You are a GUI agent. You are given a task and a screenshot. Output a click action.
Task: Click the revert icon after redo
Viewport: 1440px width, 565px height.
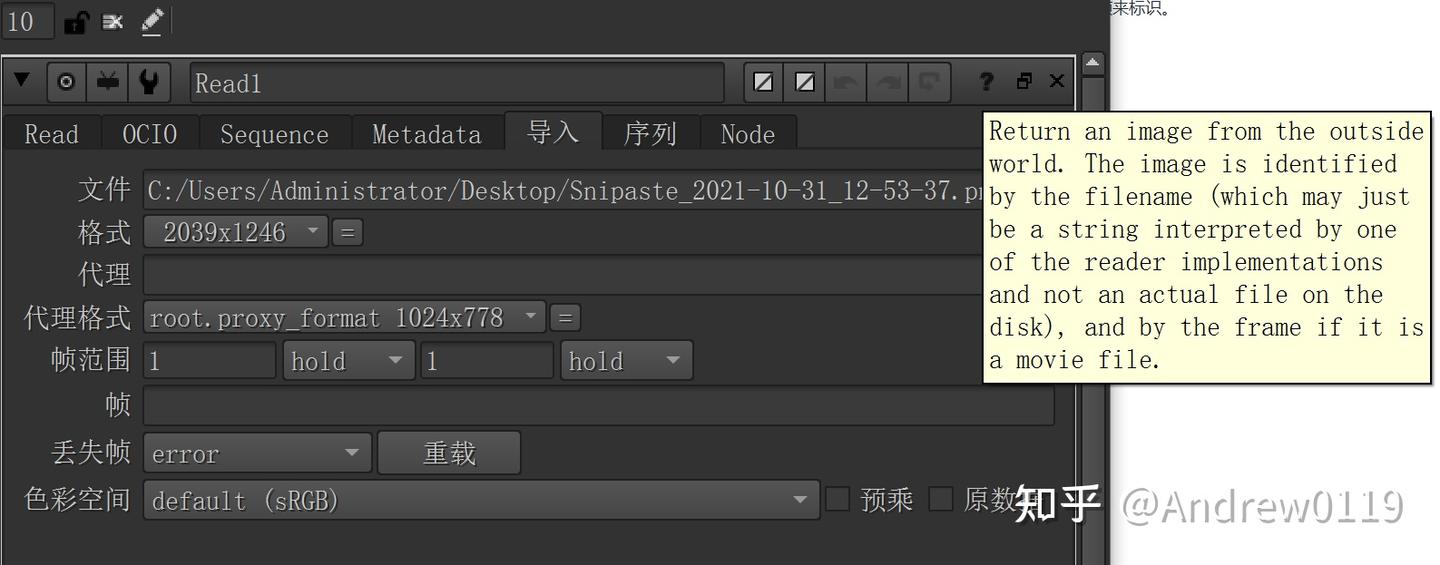930,83
